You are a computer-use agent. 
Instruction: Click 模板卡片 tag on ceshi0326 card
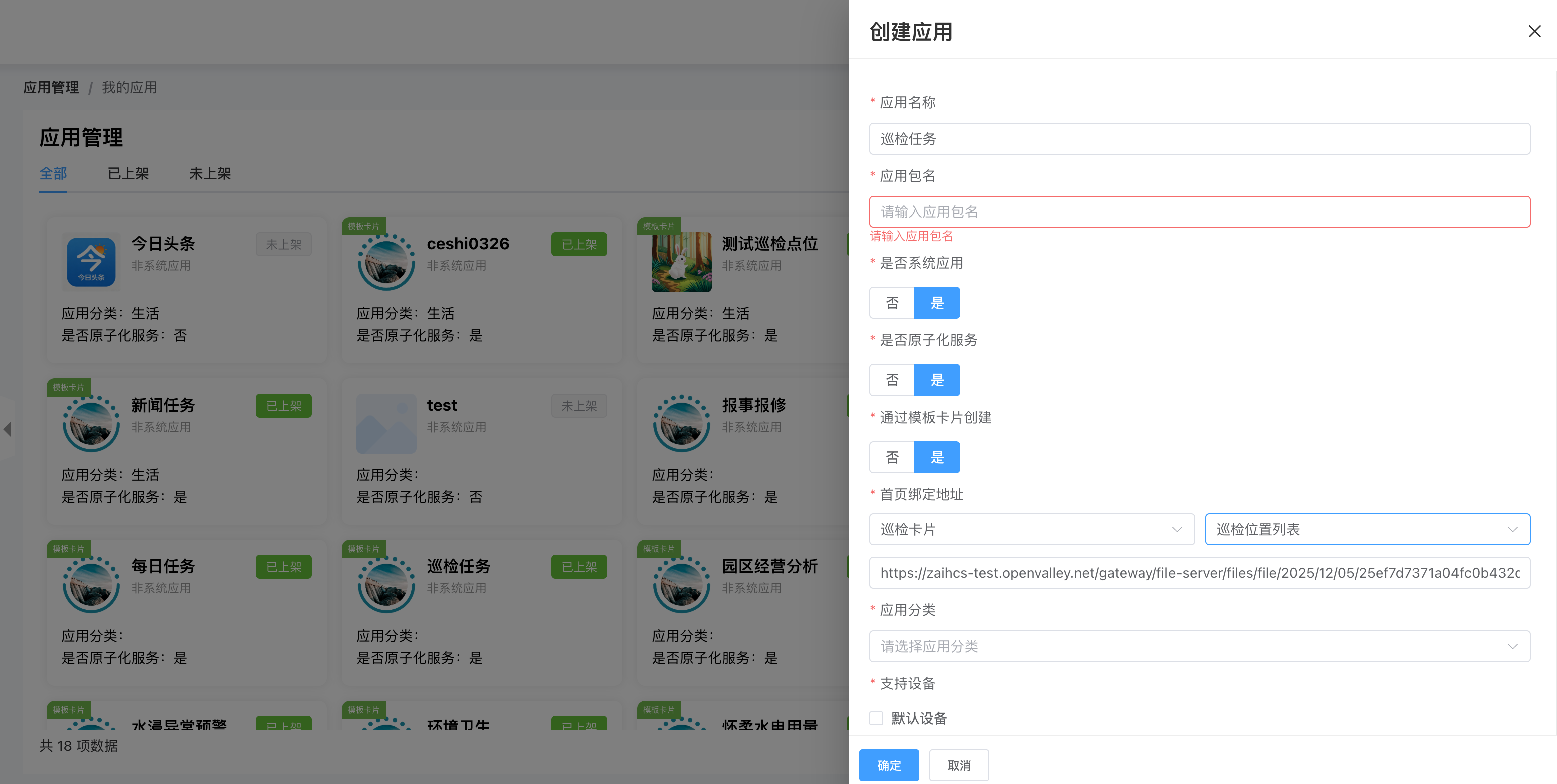[x=364, y=226]
